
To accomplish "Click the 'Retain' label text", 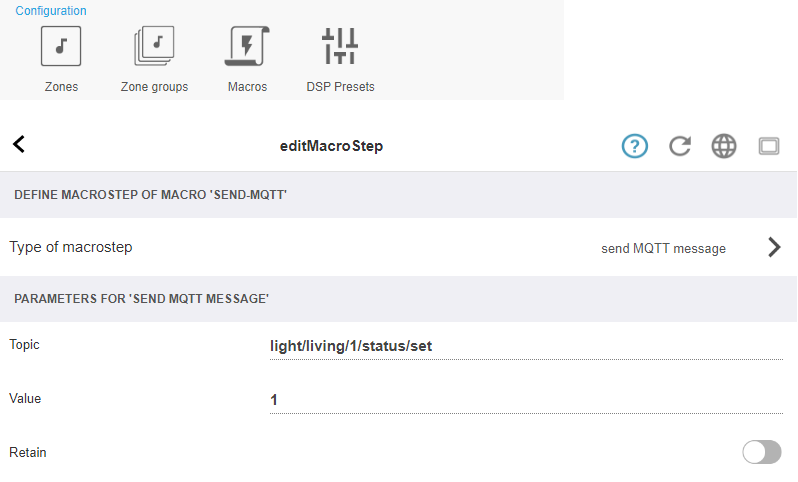I will coord(28,452).
